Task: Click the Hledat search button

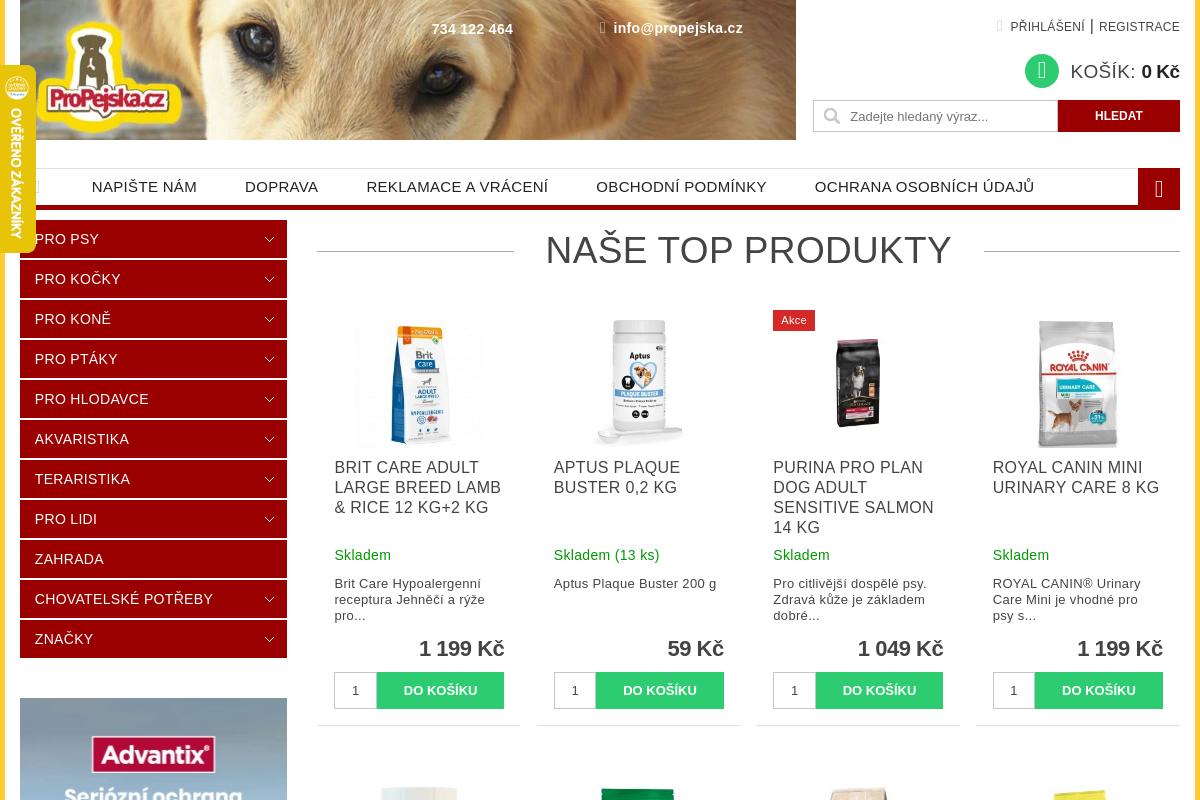Action: 1119,116
